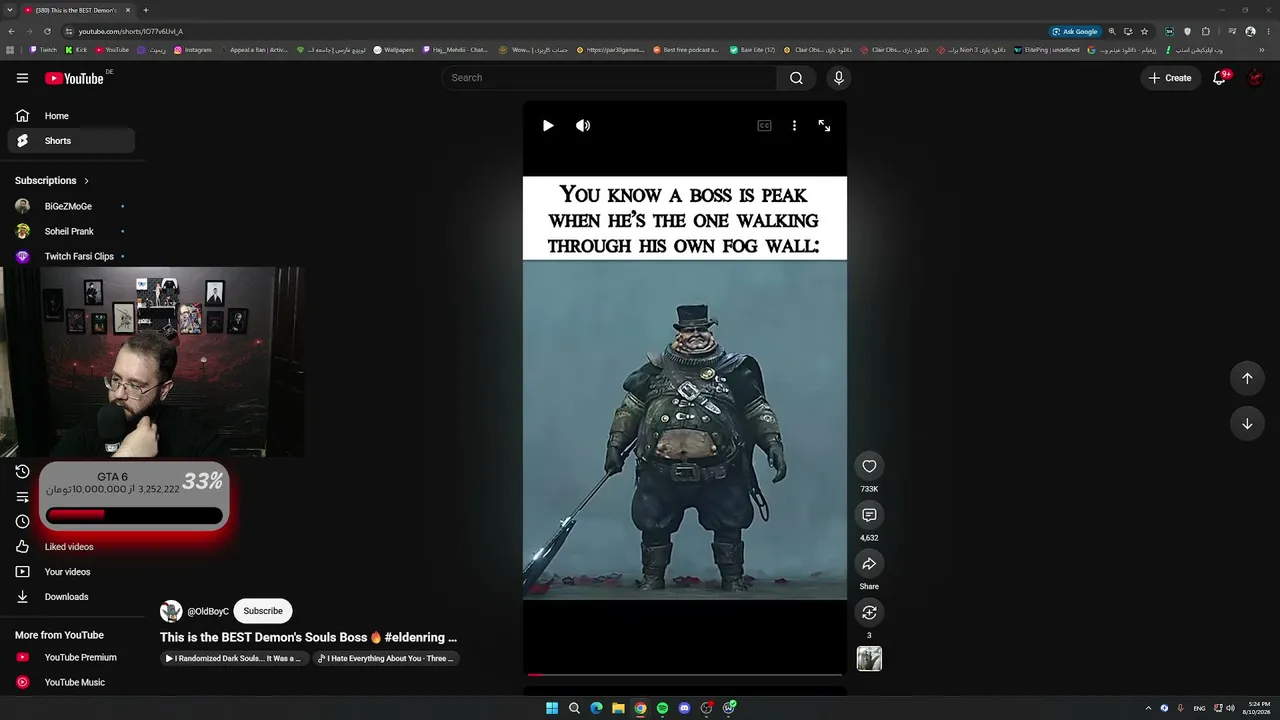
Task: Open the Chrome extensions puzzle icon
Action: 1206,31
